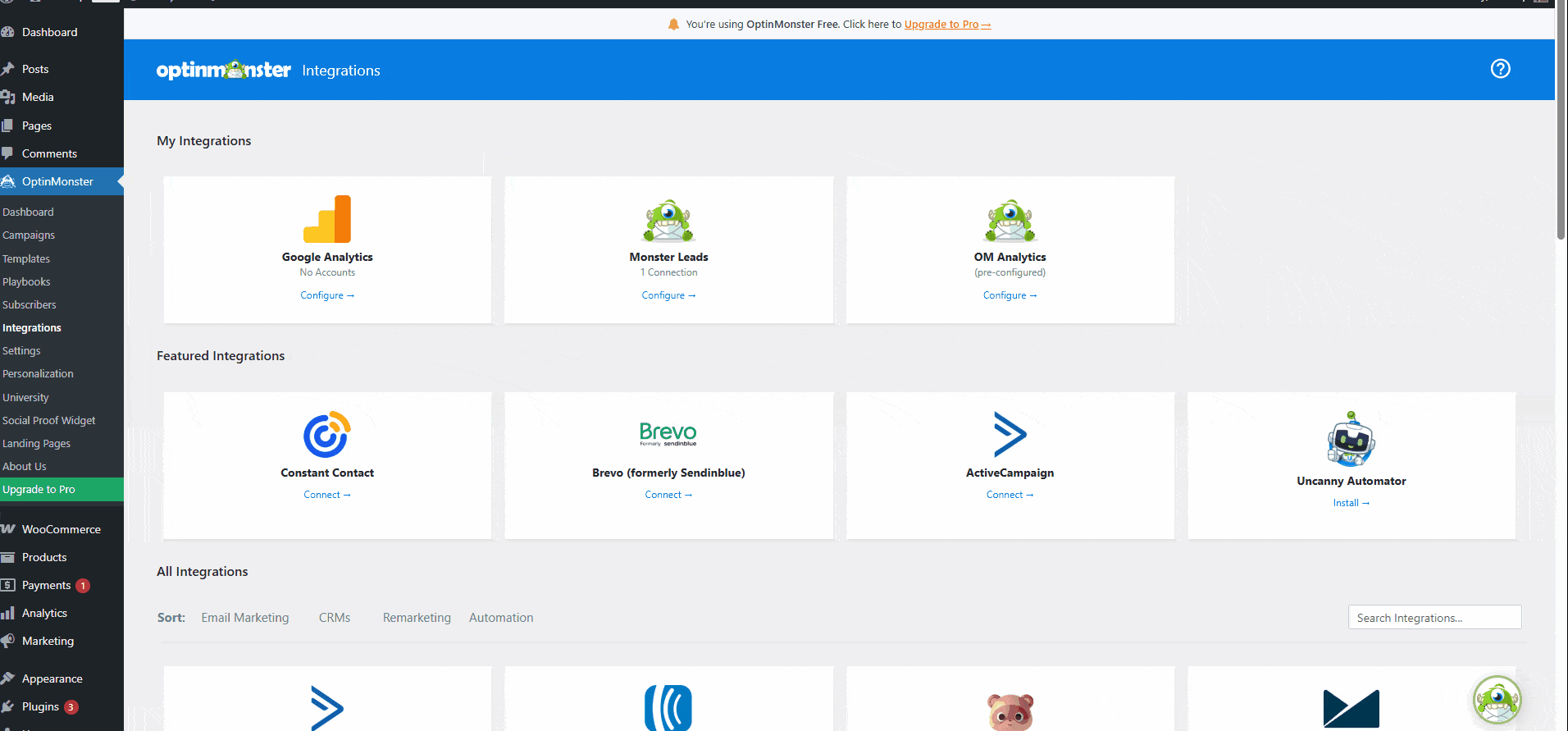Click the Payments icon in sidebar
The width and height of the screenshot is (1568, 731).
(8, 585)
